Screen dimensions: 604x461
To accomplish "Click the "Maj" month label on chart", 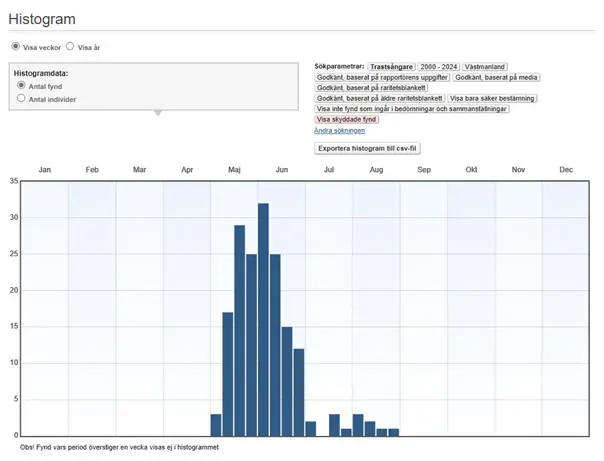I will pyautogui.click(x=235, y=170).
